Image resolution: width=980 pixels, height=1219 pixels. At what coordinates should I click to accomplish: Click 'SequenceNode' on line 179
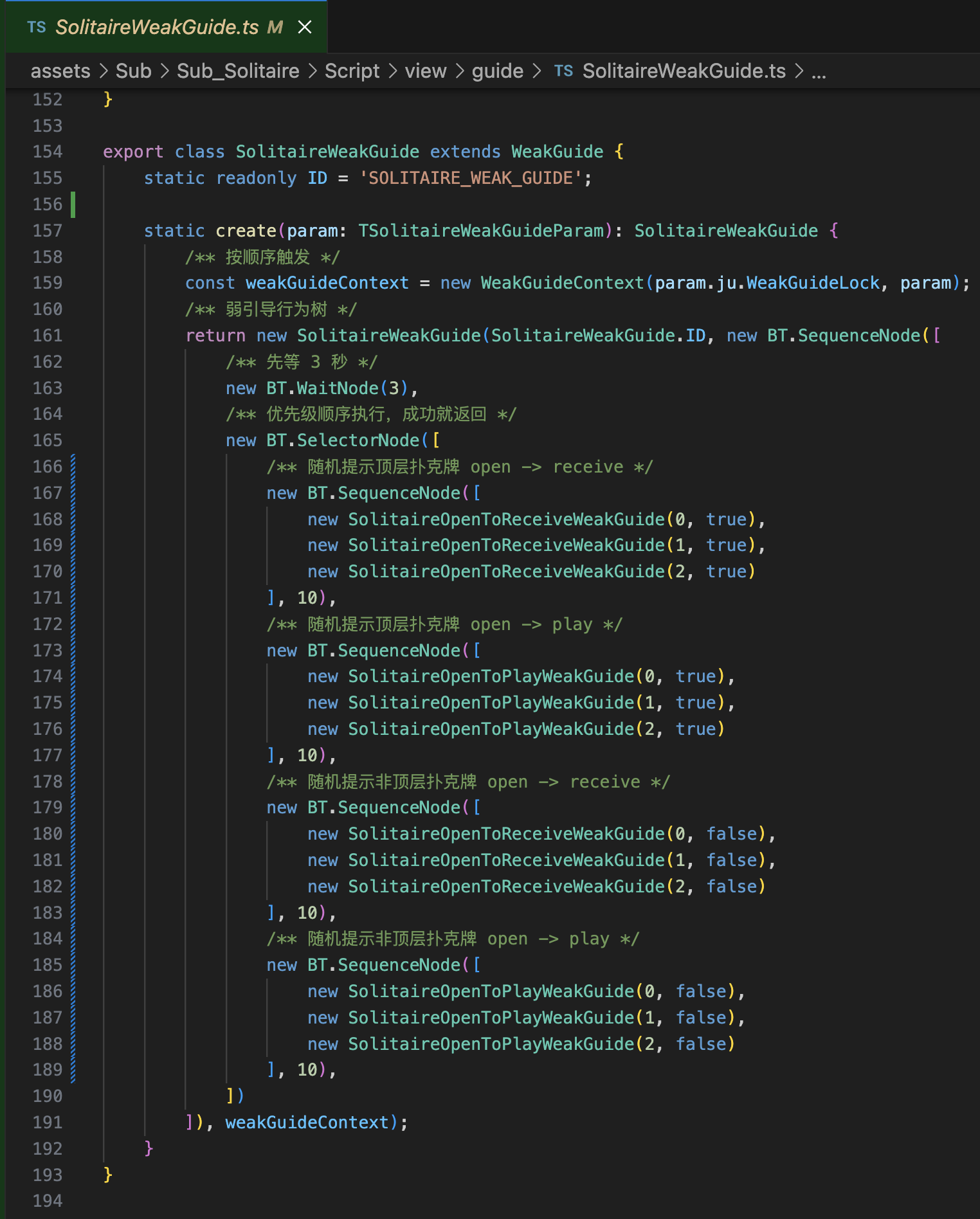pos(399,808)
